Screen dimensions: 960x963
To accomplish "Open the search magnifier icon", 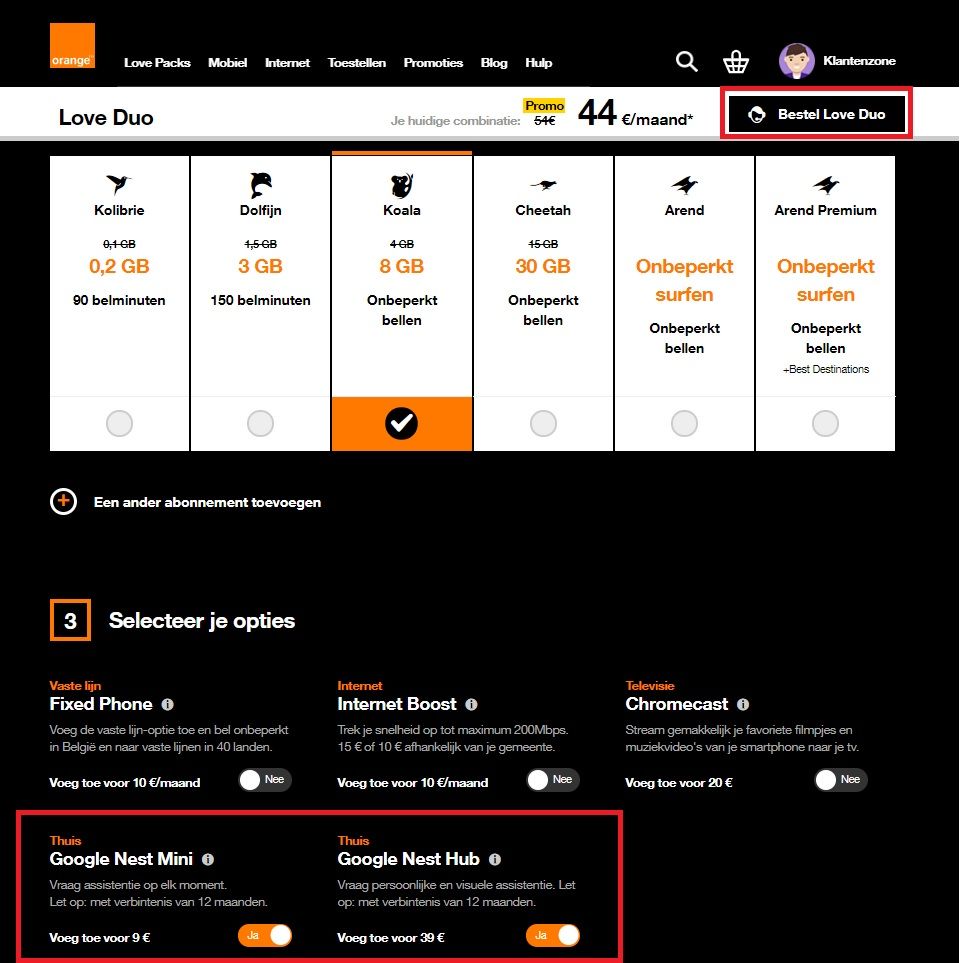I will click(x=686, y=61).
